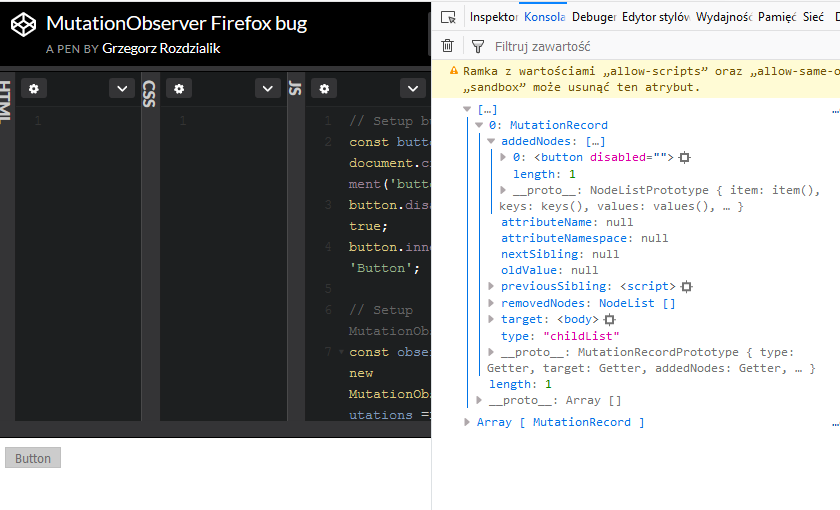840x510 pixels.
Task: Reveal body target node in inspector
Action: coord(609,320)
